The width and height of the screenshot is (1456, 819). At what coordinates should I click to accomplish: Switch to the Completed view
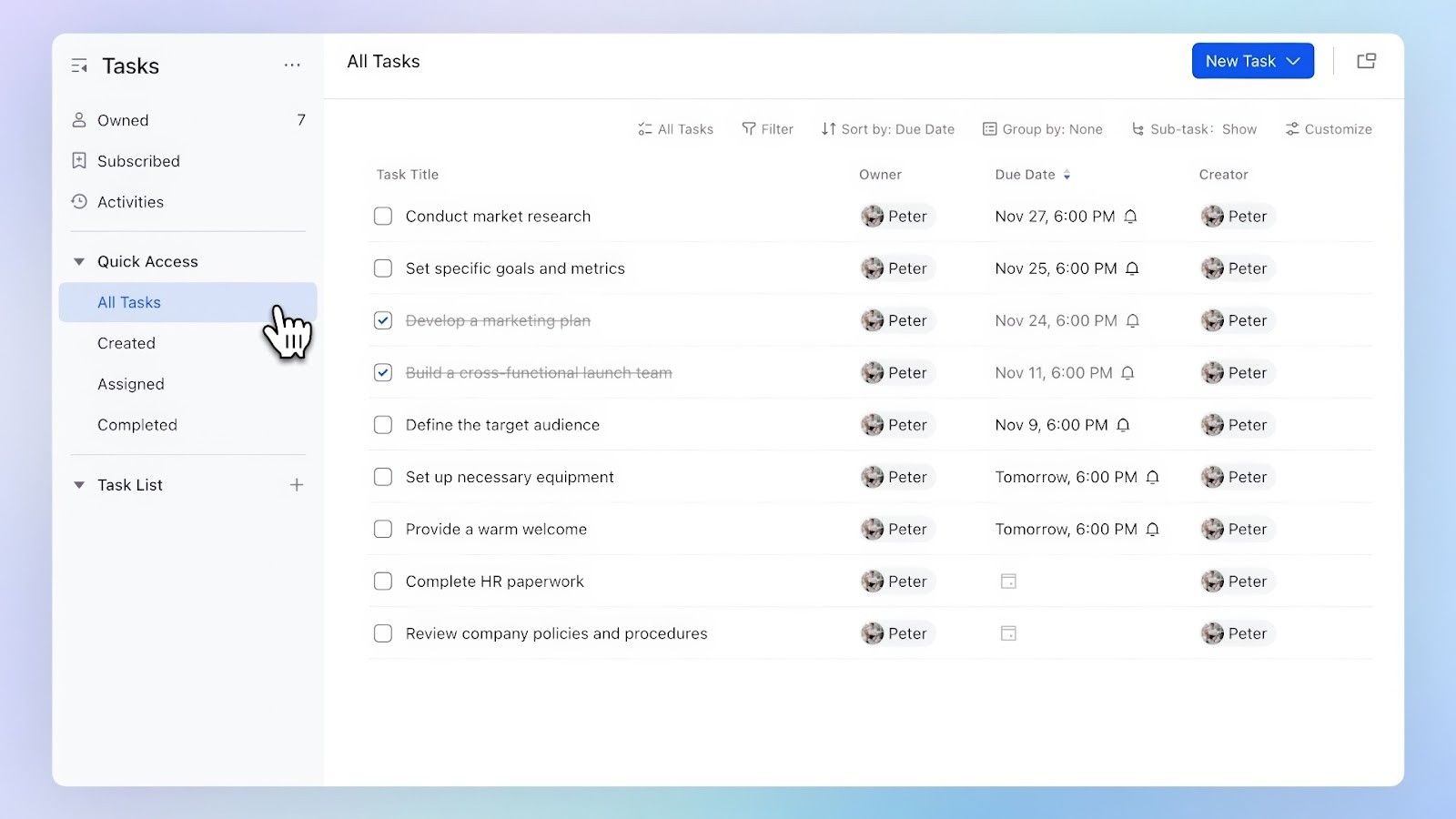(x=137, y=424)
